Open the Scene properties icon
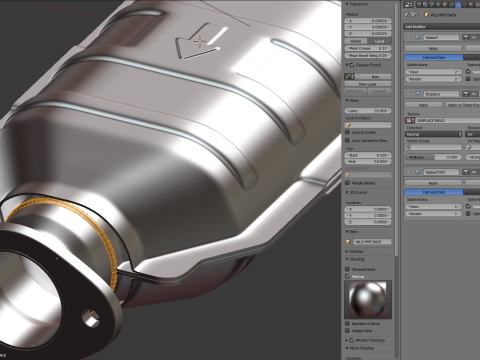This screenshot has width=480, height=360. click(x=432, y=4)
